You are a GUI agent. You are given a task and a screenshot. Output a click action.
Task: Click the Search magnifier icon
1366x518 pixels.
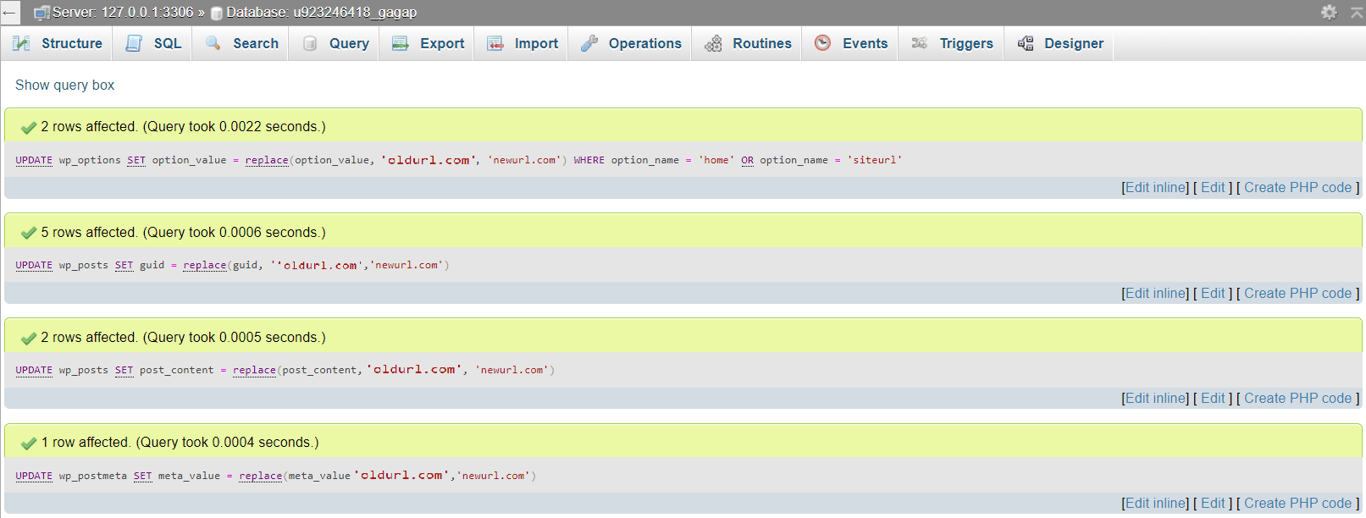[213, 44]
